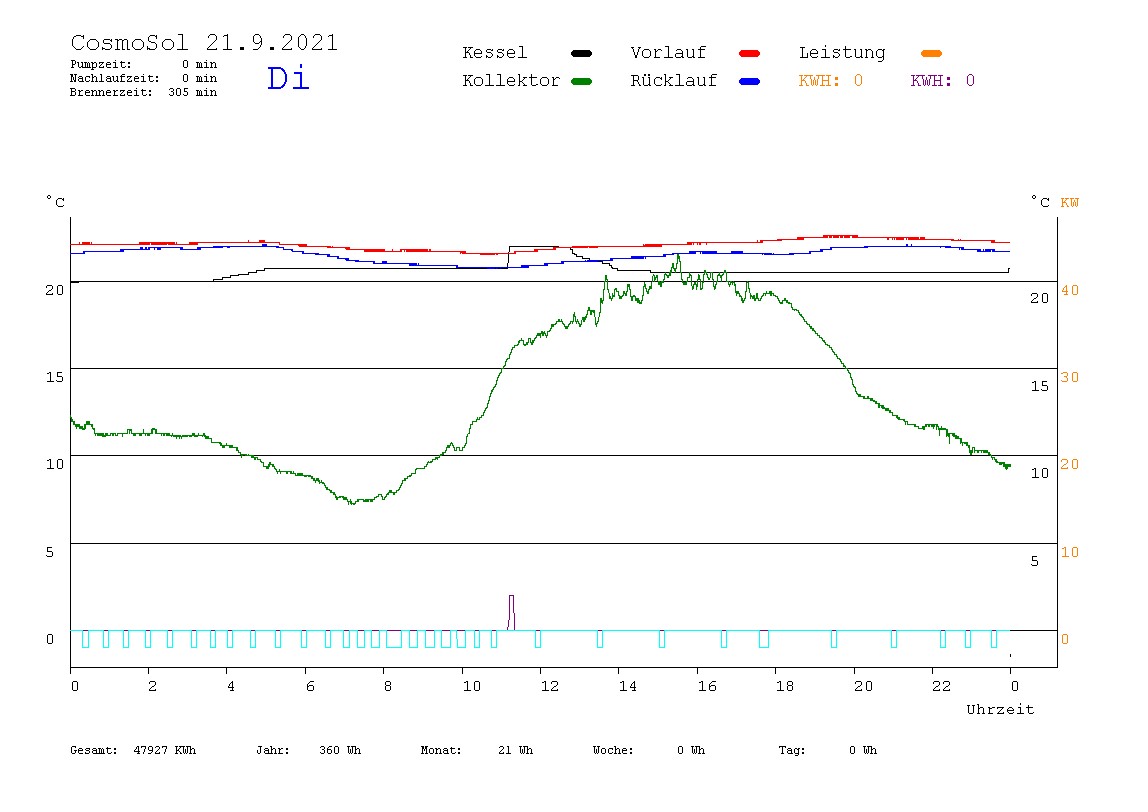Click the Monat label in the footer
This screenshot has height=812, width=1148.
pos(441,750)
